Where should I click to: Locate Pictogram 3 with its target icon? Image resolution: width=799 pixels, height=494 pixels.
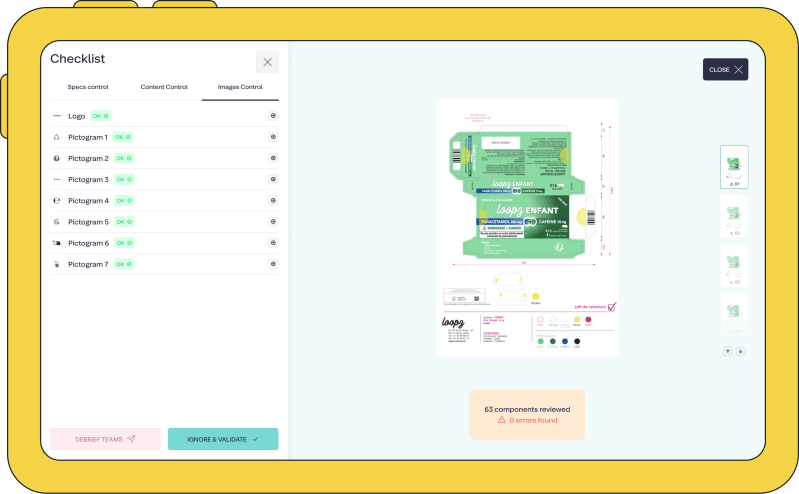pos(273,179)
